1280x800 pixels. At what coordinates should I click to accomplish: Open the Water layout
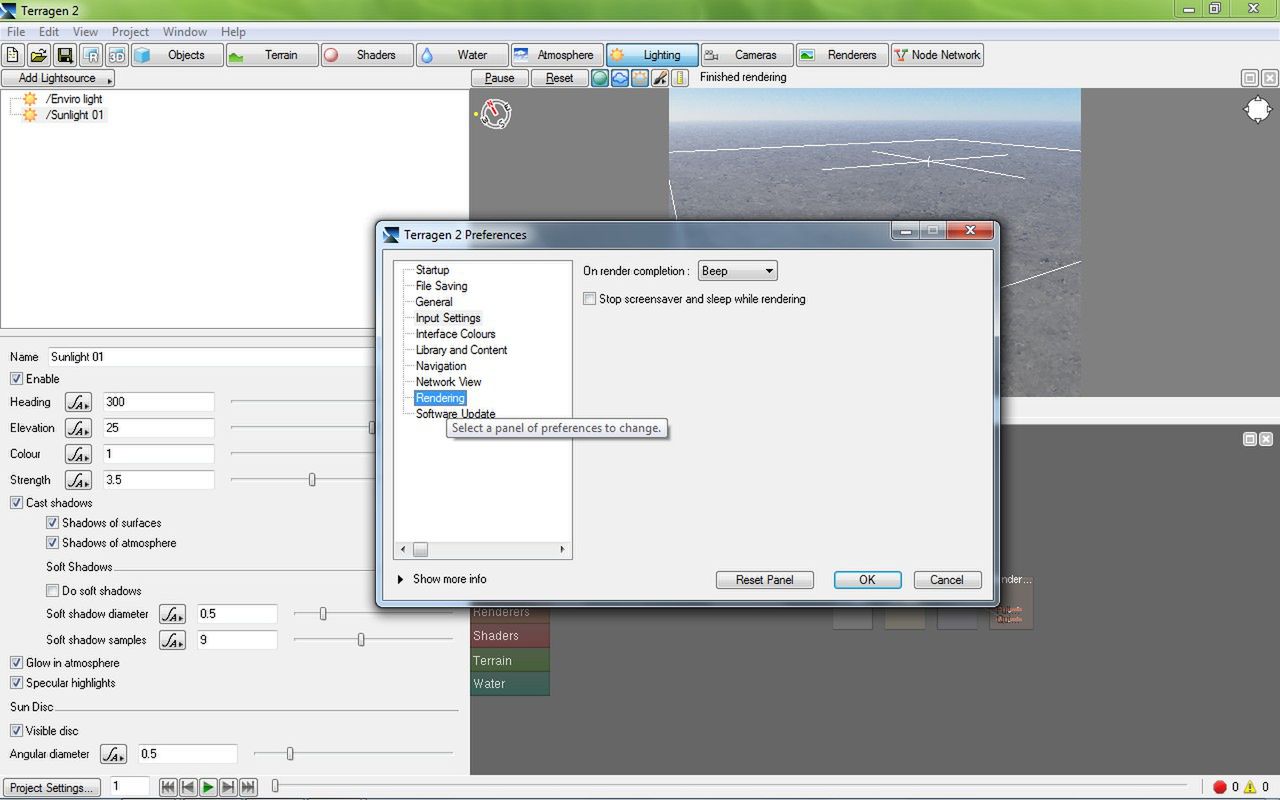[x=462, y=55]
